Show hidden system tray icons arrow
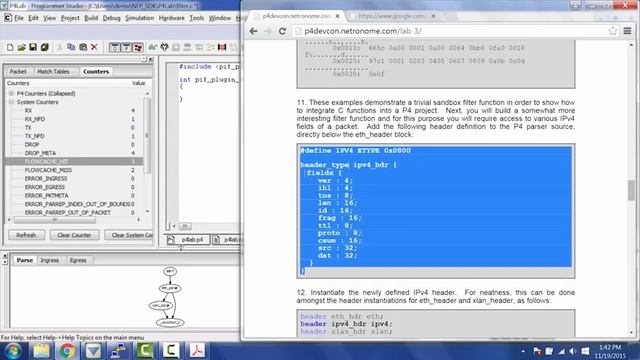The width and height of the screenshot is (640, 360). 523,351
